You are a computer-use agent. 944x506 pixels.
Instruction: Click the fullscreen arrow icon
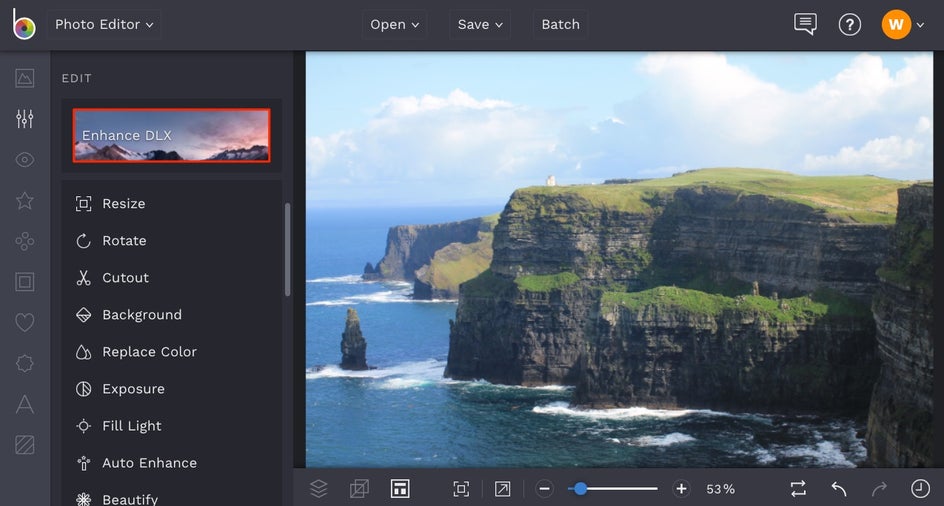(502, 489)
